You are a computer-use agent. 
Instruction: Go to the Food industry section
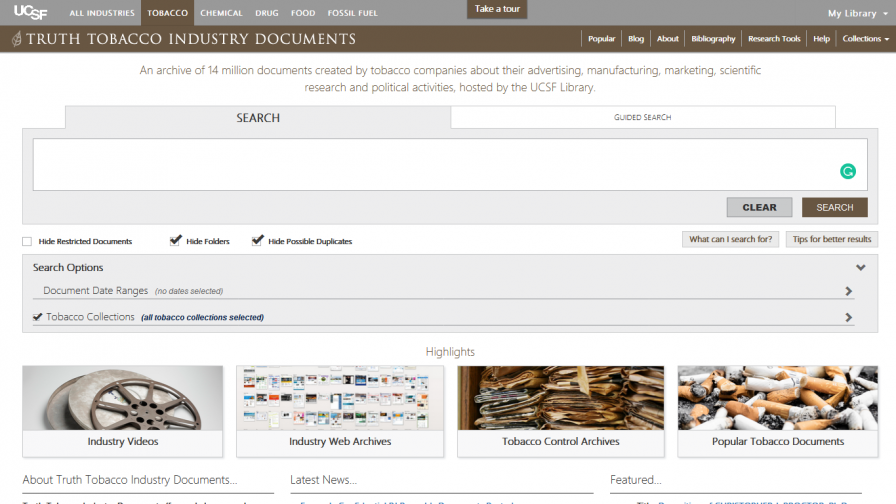point(303,13)
